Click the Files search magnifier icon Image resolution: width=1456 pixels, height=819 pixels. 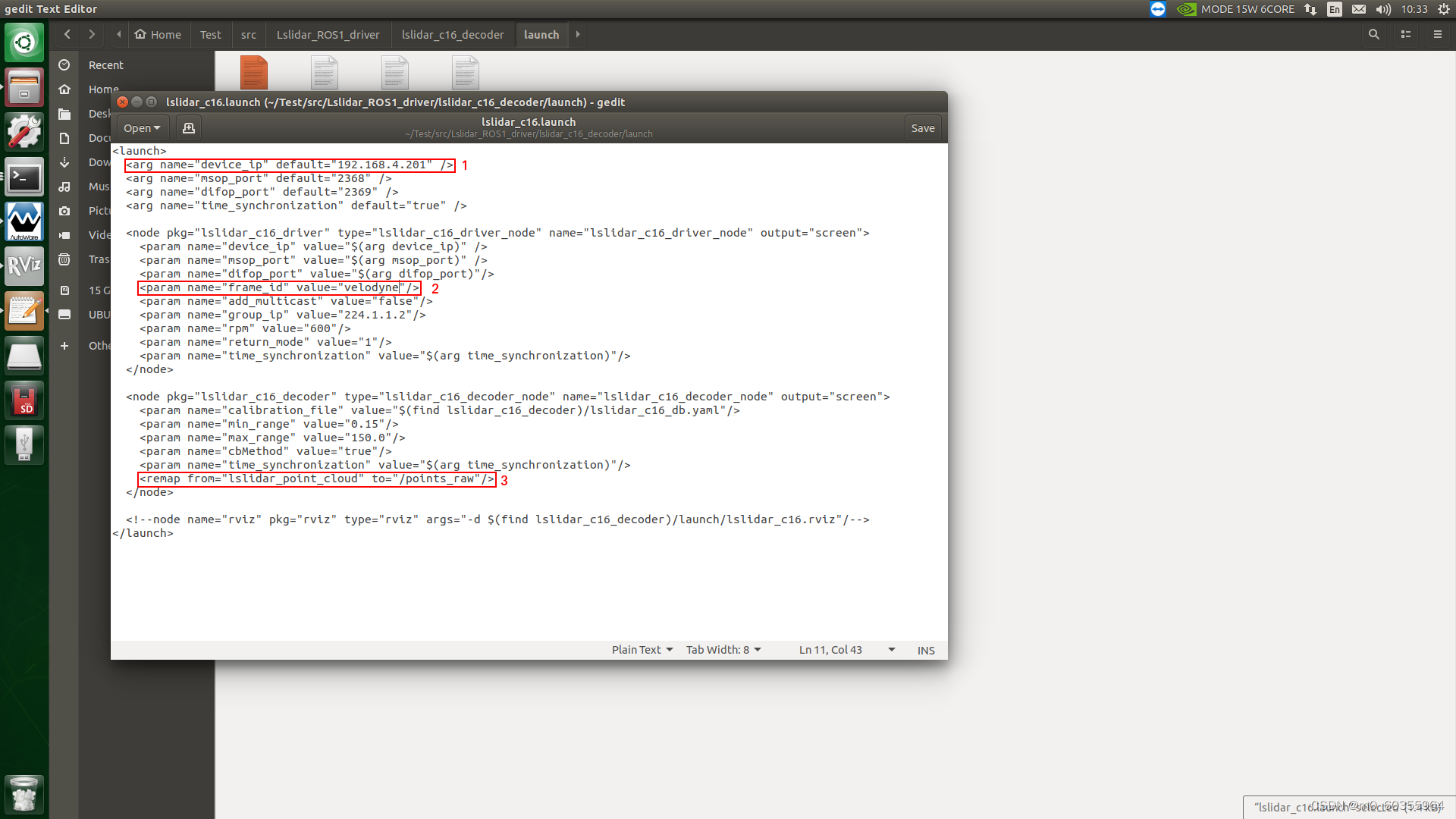[1373, 35]
